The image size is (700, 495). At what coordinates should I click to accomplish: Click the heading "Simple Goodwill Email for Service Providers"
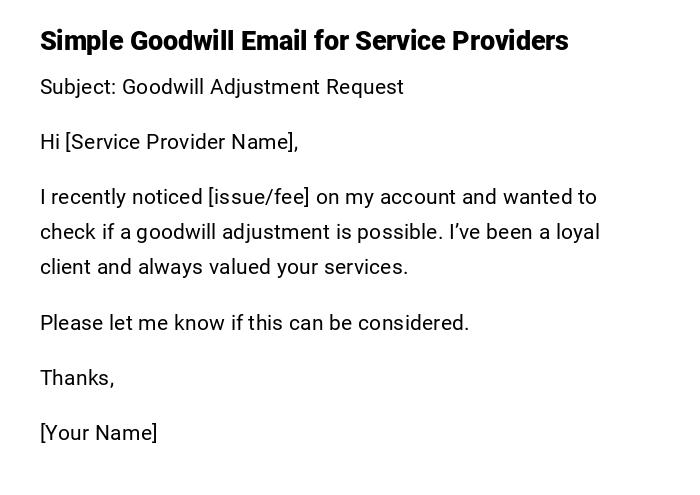point(304,41)
